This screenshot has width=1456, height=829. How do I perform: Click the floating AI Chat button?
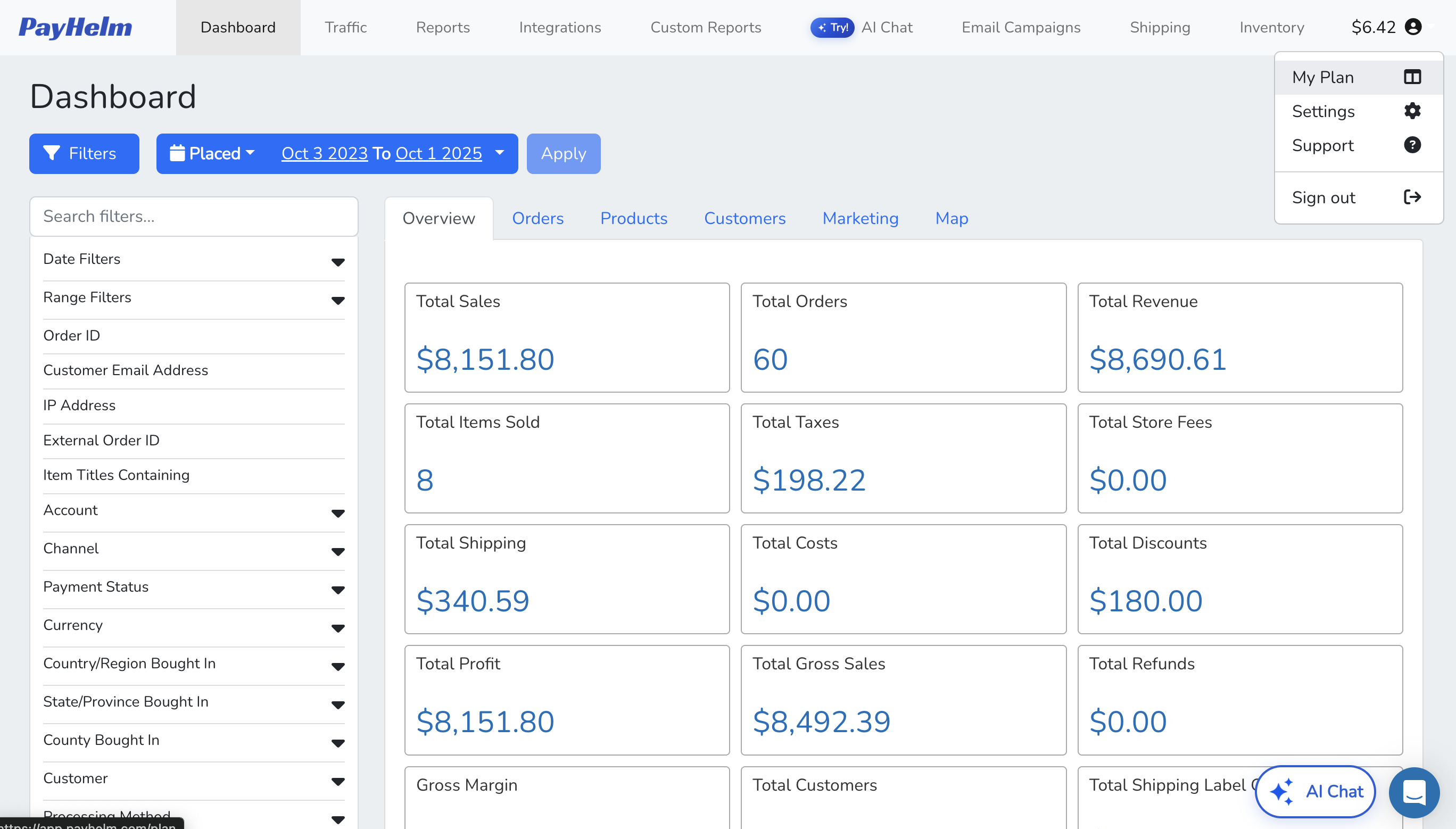click(1315, 791)
